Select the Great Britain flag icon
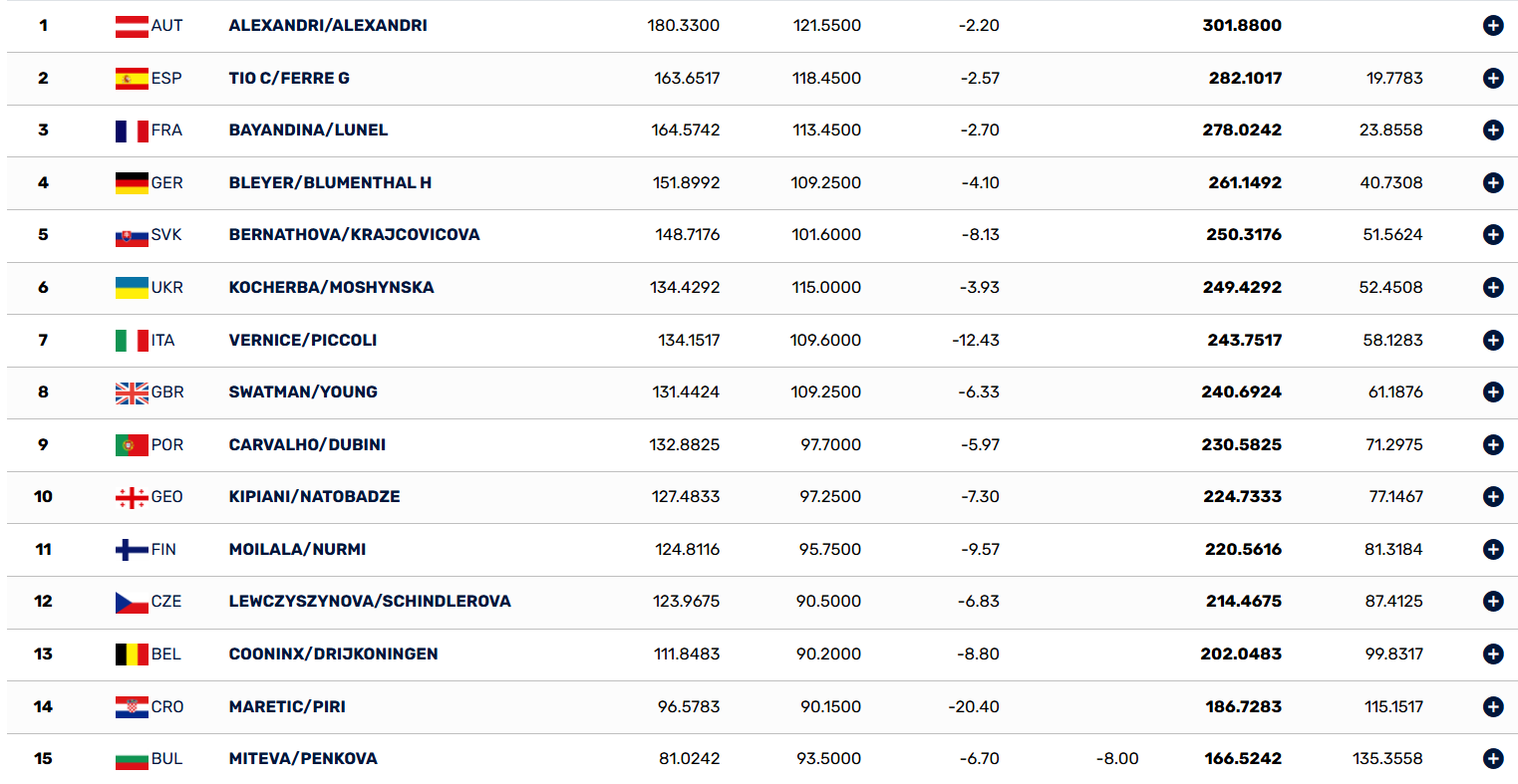This screenshot has width=1518, height=784. (132, 393)
